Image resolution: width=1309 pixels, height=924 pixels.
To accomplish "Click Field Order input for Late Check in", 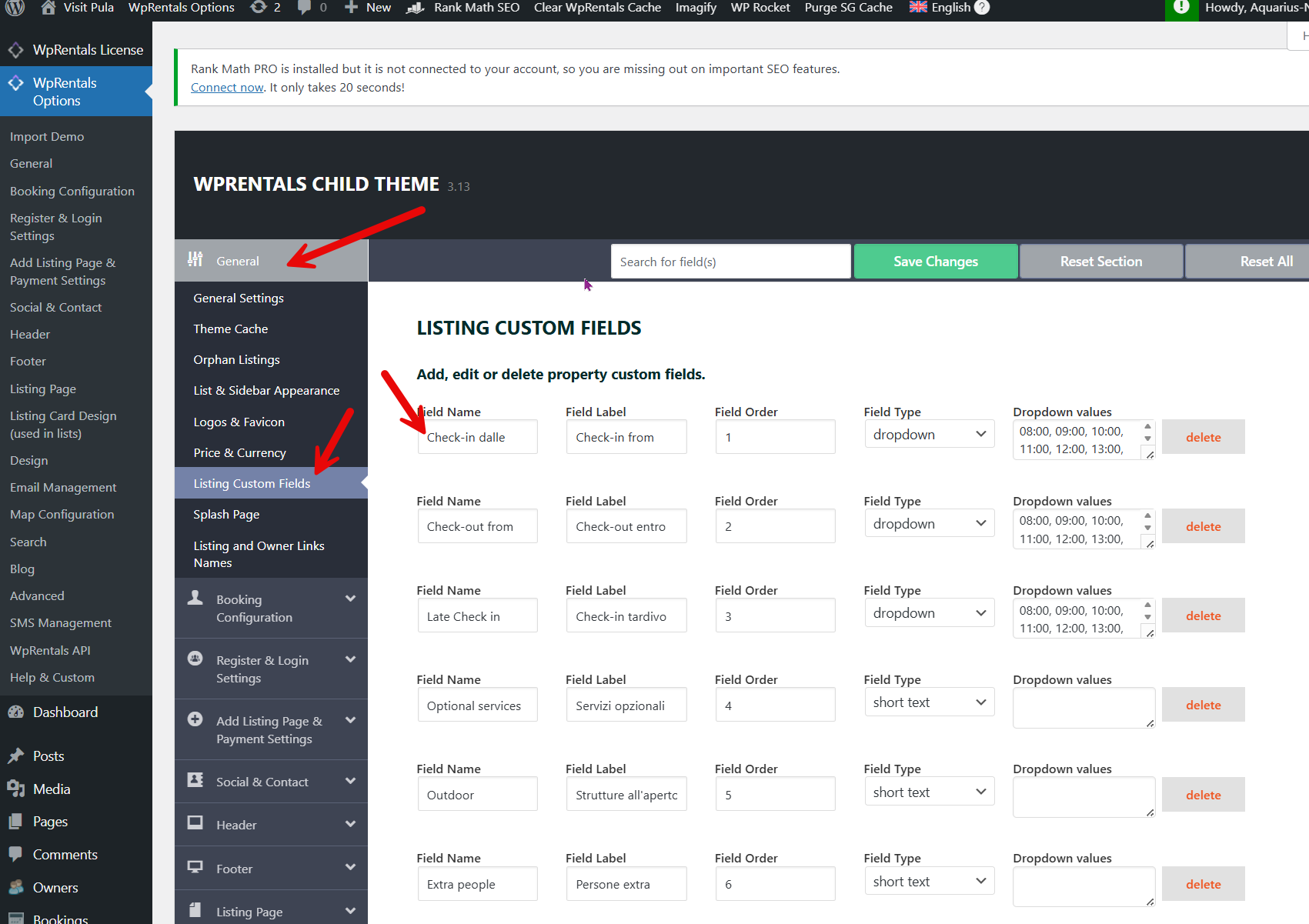I will 775,615.
